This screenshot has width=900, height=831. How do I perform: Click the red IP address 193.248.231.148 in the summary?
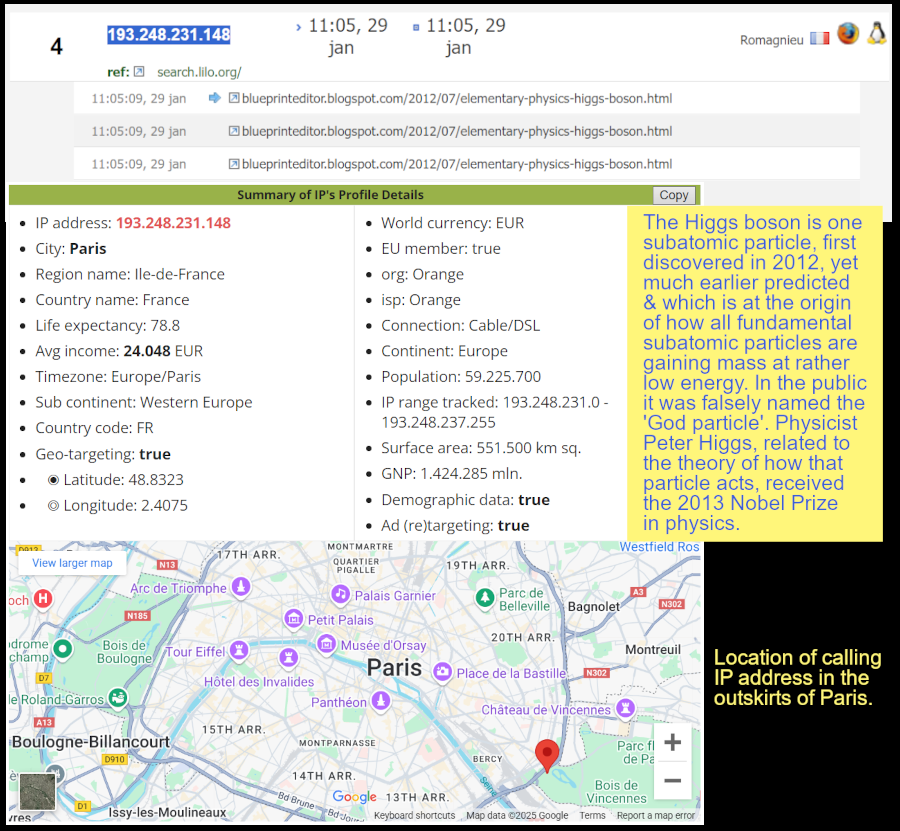click(173, 223)
